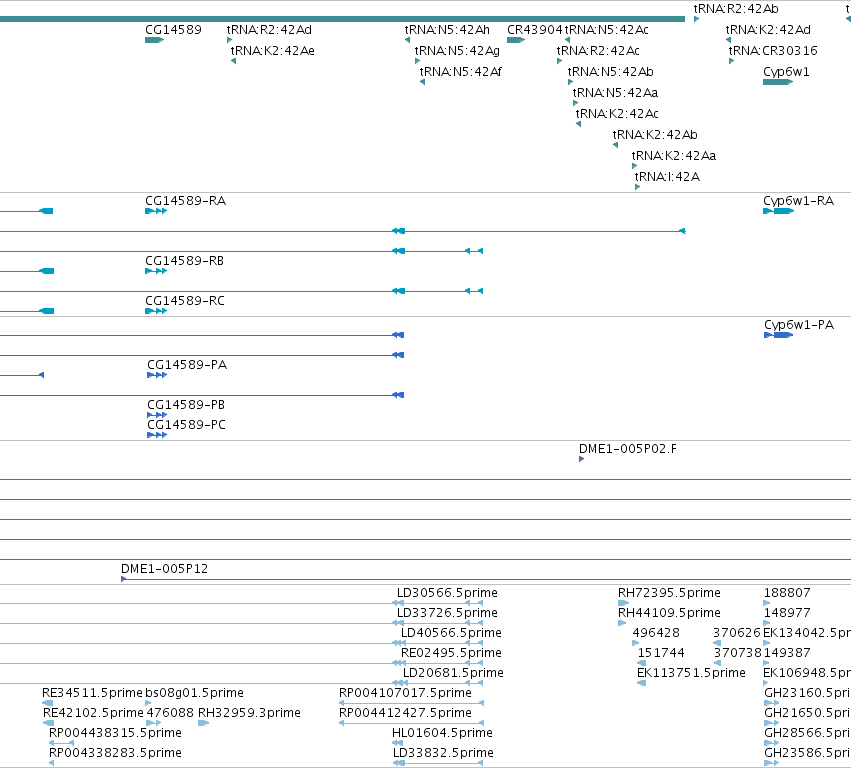Image resolution: width=851 pixels, height=768 pixels.
Task: Click Cyp6w1-RA transcript label
Action: tap(798, 201)
